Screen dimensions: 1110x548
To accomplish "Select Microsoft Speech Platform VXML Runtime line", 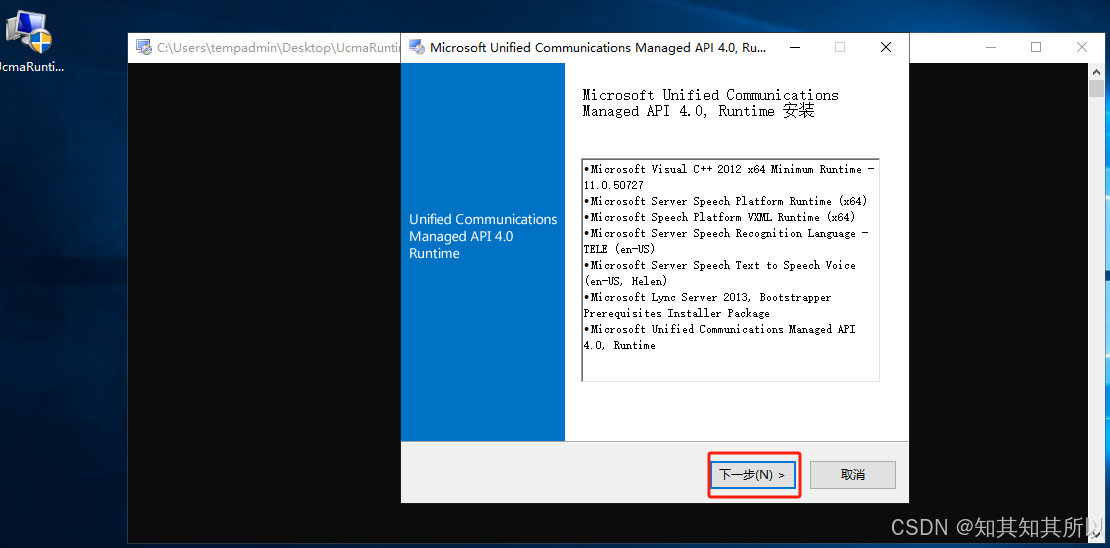I will click(x=719, y=217).
